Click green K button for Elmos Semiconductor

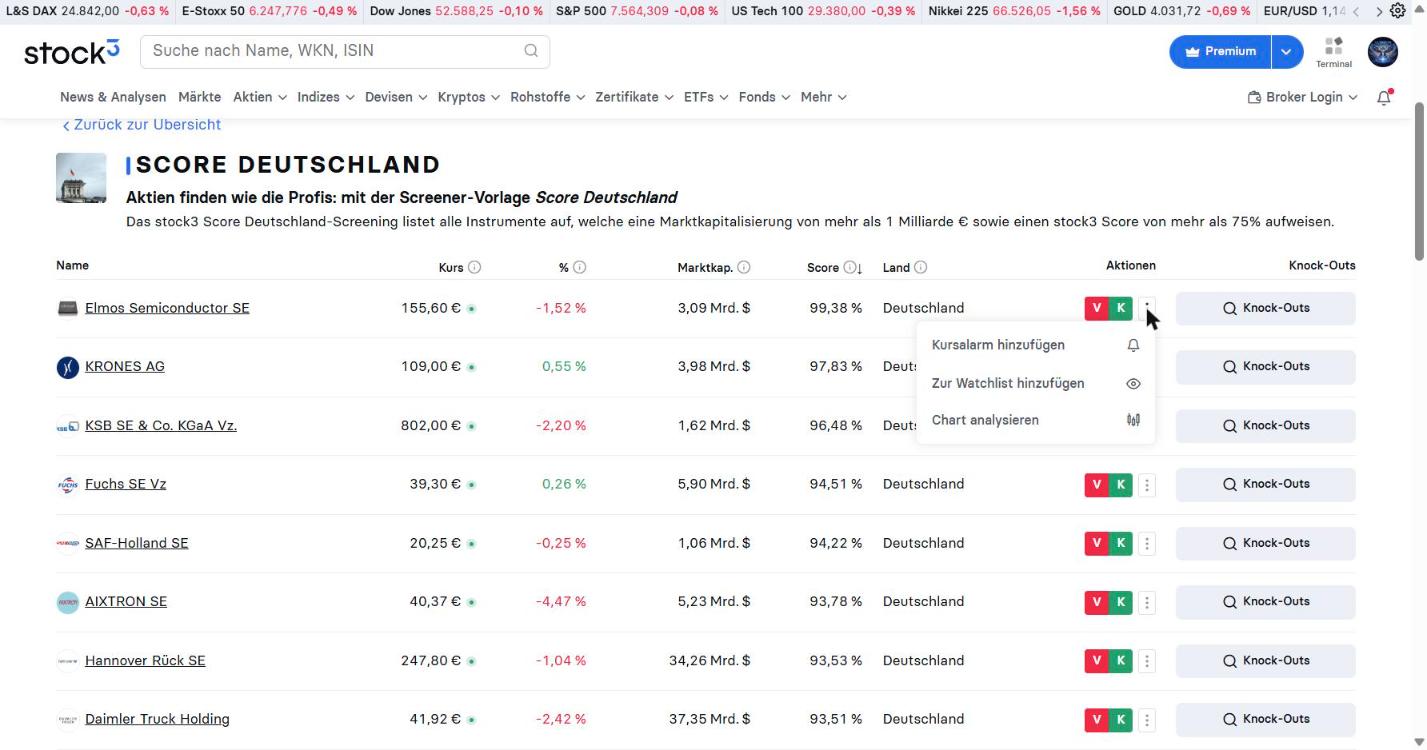coord(1121,308)
